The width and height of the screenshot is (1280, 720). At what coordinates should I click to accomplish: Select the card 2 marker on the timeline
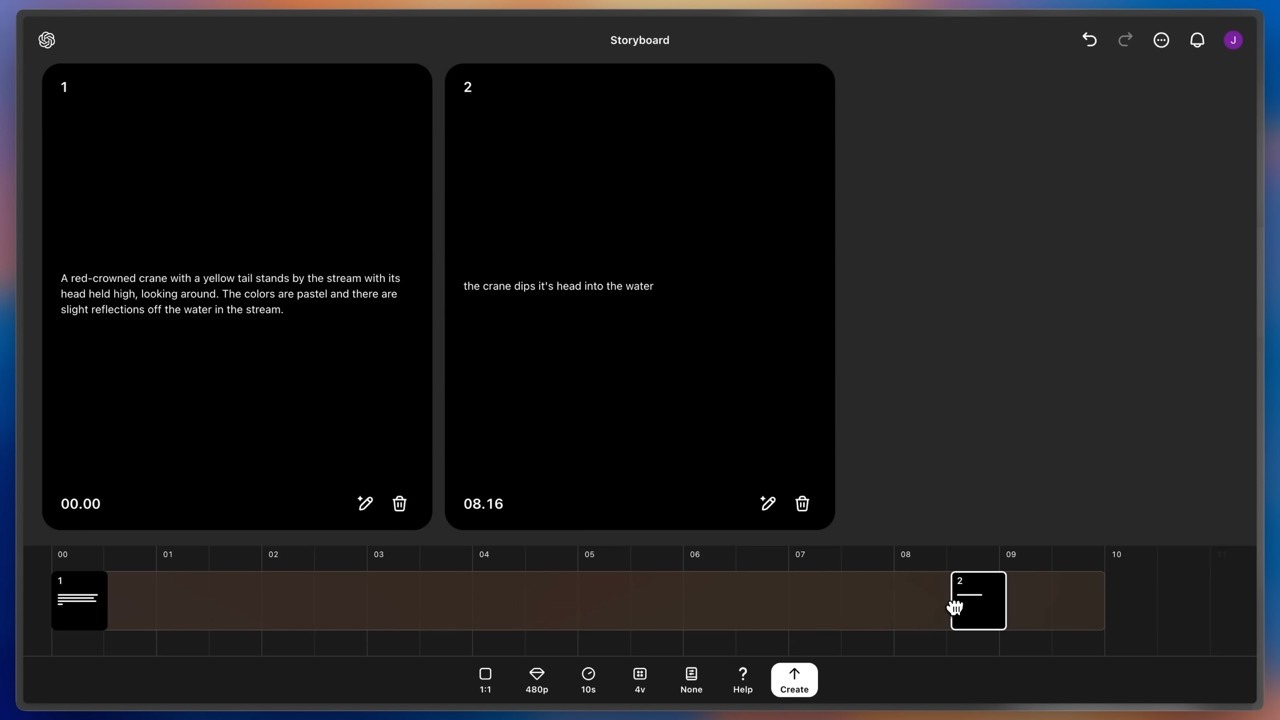point(978,600)
